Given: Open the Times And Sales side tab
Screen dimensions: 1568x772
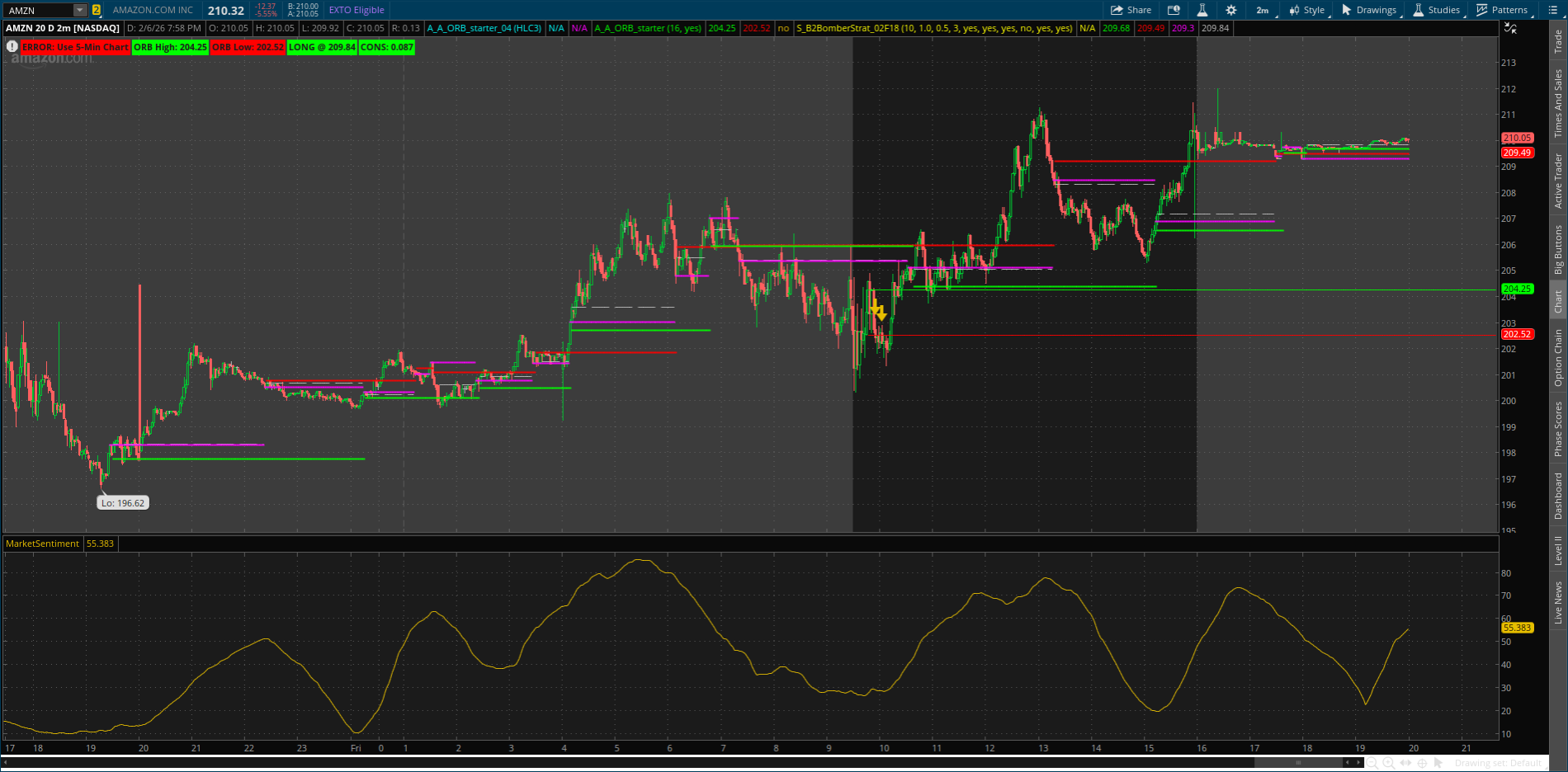Looking at the screenshot, I should tap(1558, 103).
